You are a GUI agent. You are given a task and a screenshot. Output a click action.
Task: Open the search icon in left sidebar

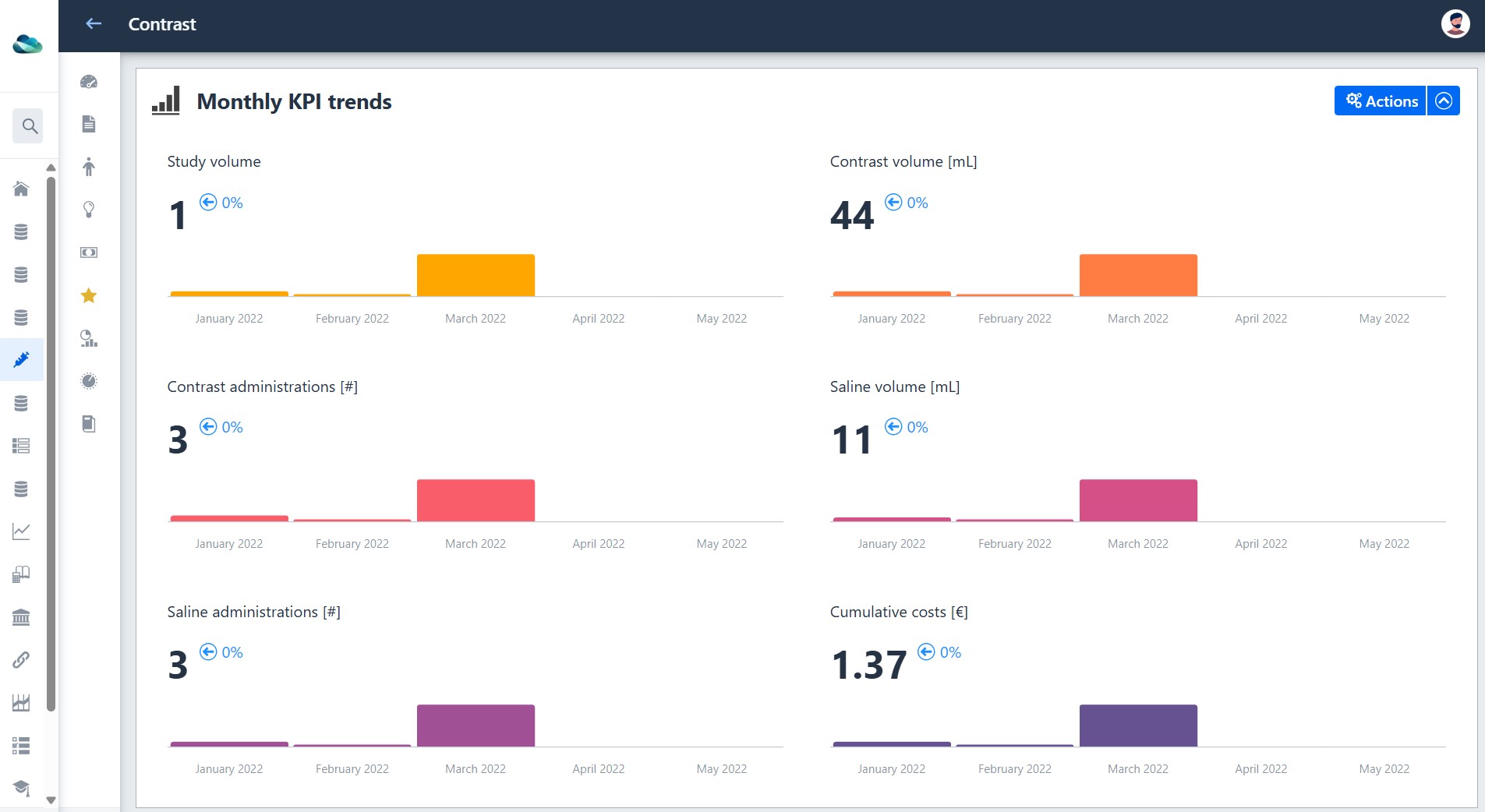(29, 125)
